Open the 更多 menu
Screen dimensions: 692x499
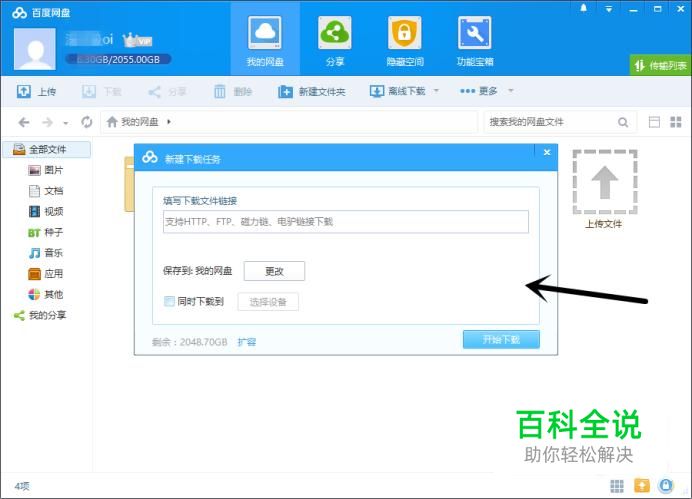pos(479,91)
